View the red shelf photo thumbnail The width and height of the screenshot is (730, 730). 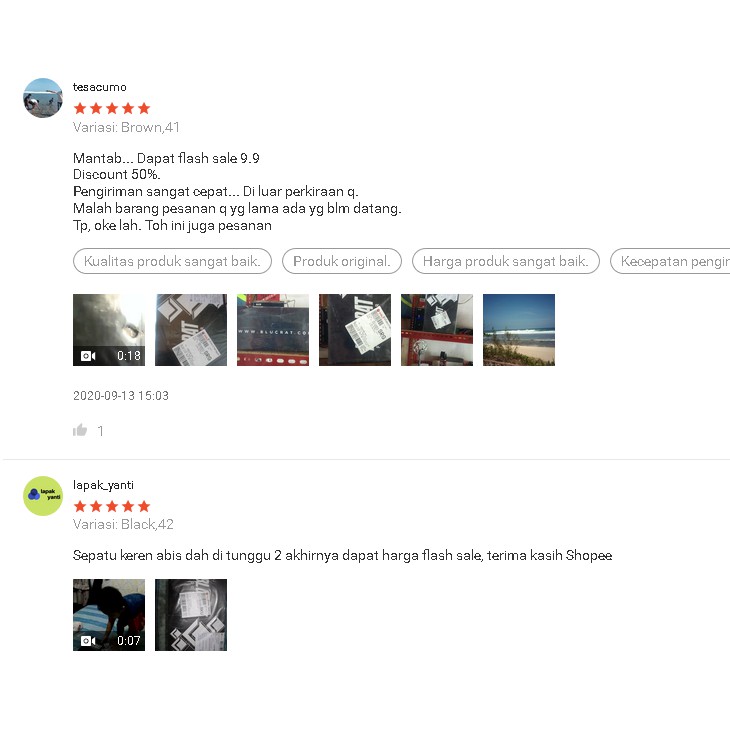coord(437,330)
